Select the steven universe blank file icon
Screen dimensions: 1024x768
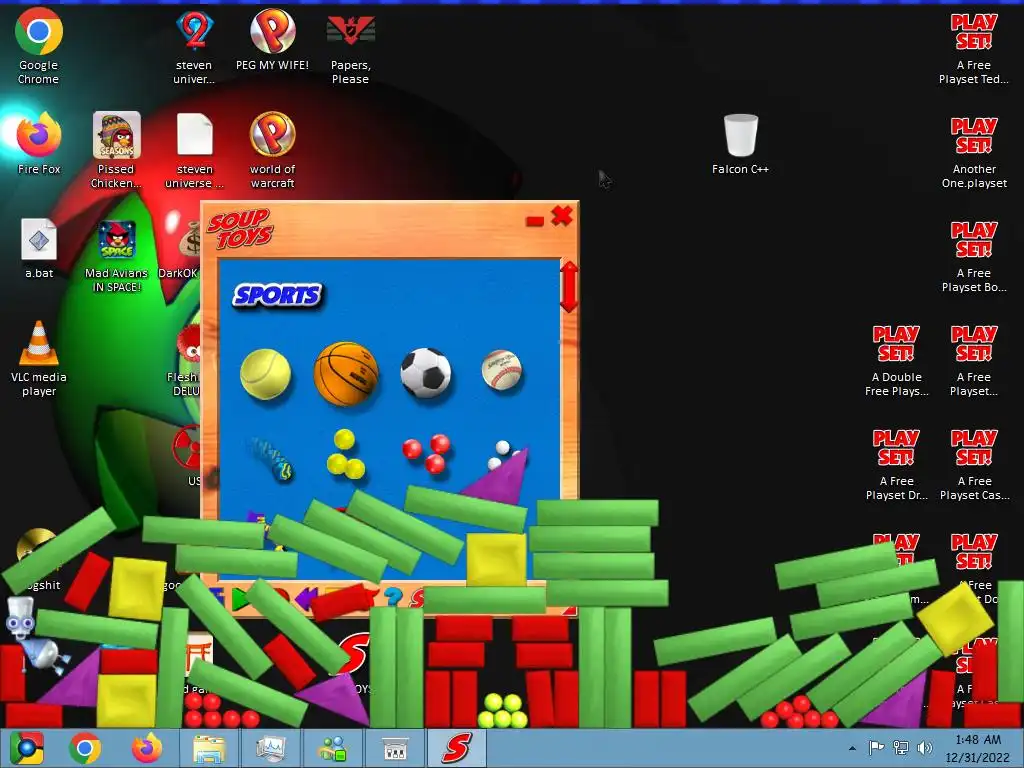pyautogui.click(x=195, y=150)
